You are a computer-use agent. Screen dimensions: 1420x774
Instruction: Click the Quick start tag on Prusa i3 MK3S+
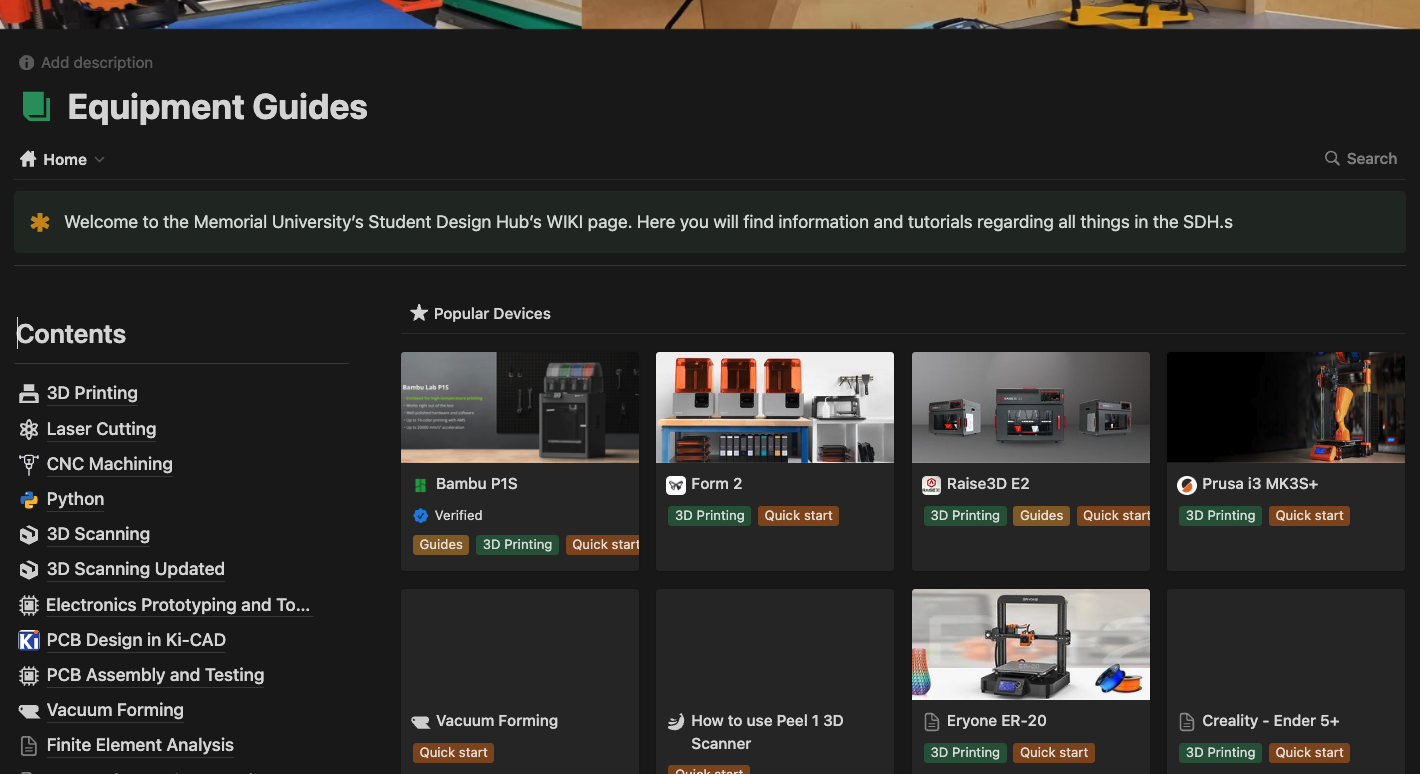pos(1309,516)
